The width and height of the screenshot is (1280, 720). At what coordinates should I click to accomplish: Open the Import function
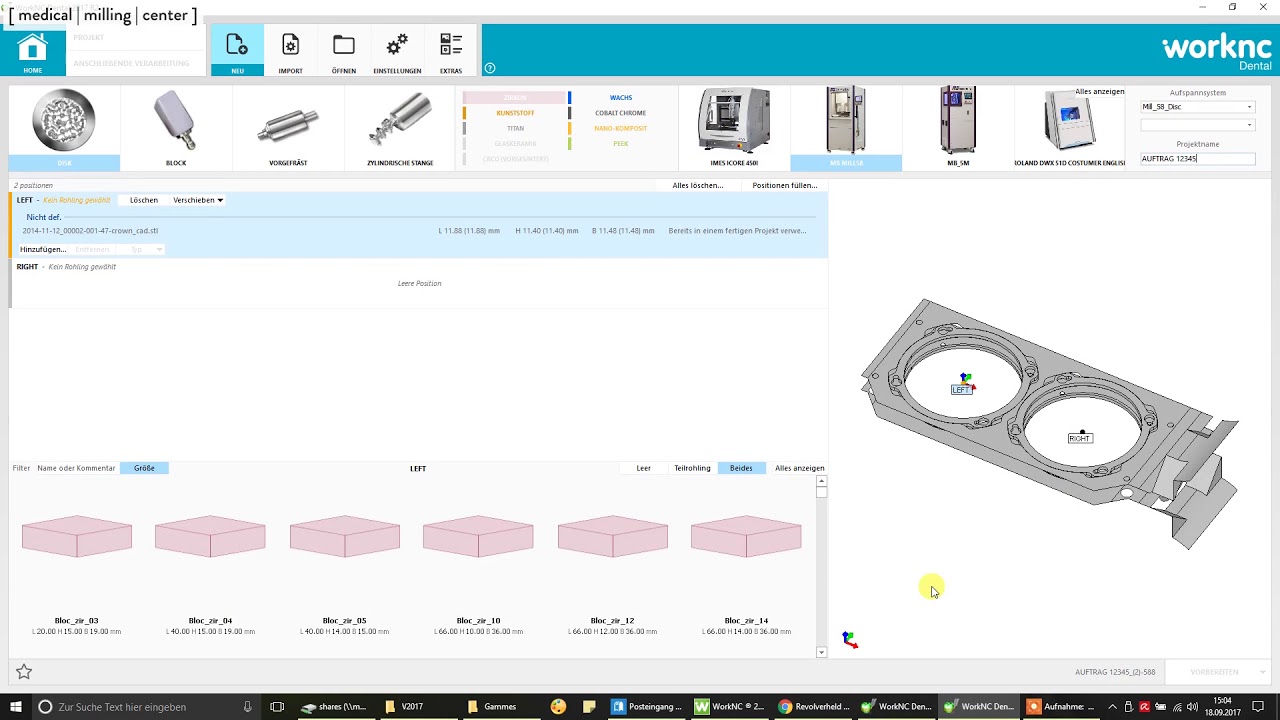click(x=290, y=52)
